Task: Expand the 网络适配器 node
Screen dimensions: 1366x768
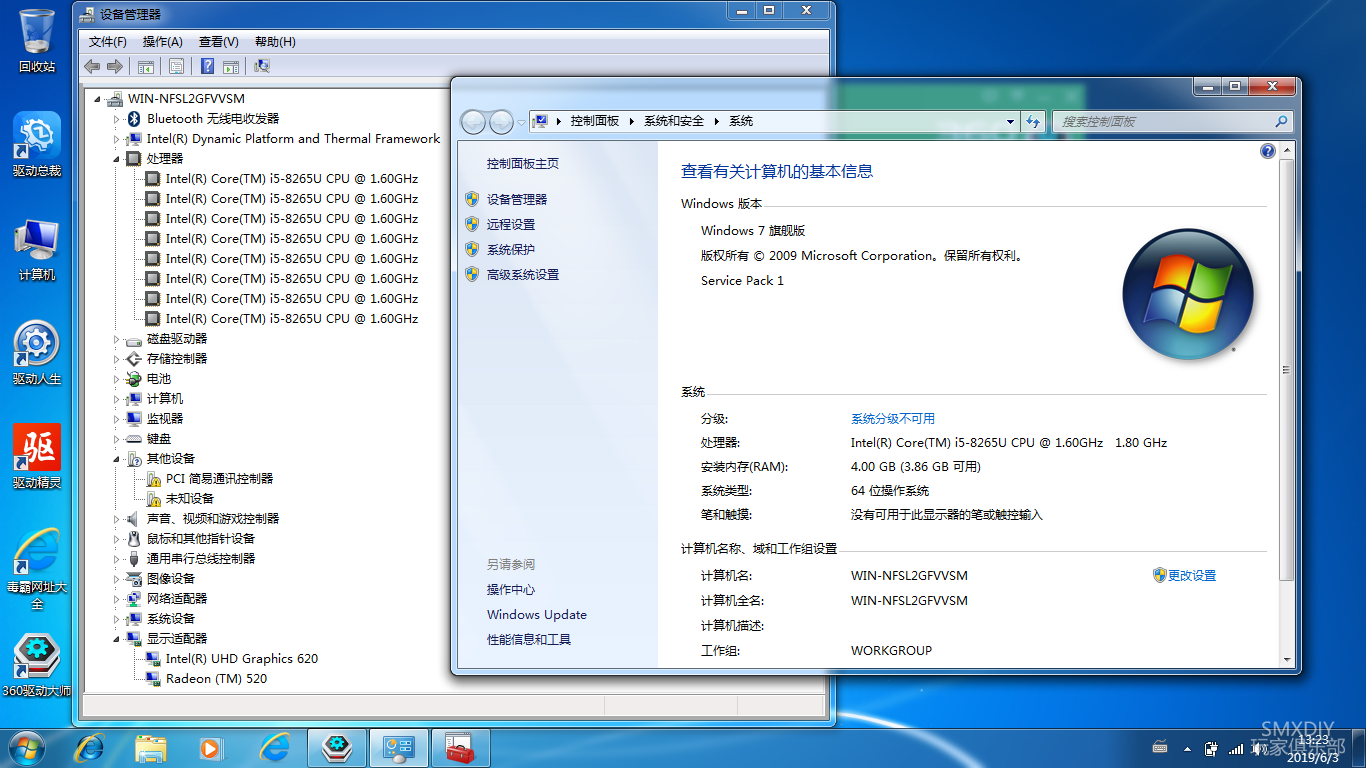Action: pyautogui.click(x=116, y=599)
